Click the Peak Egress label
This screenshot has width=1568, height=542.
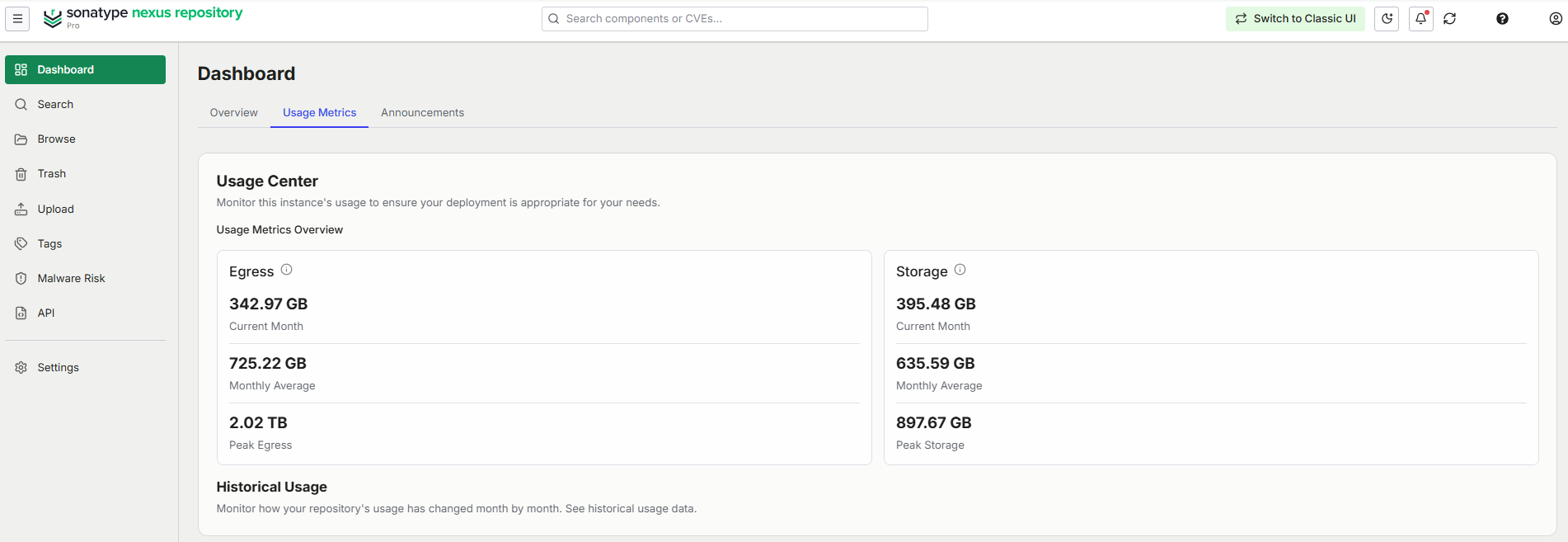coord(261,445)
